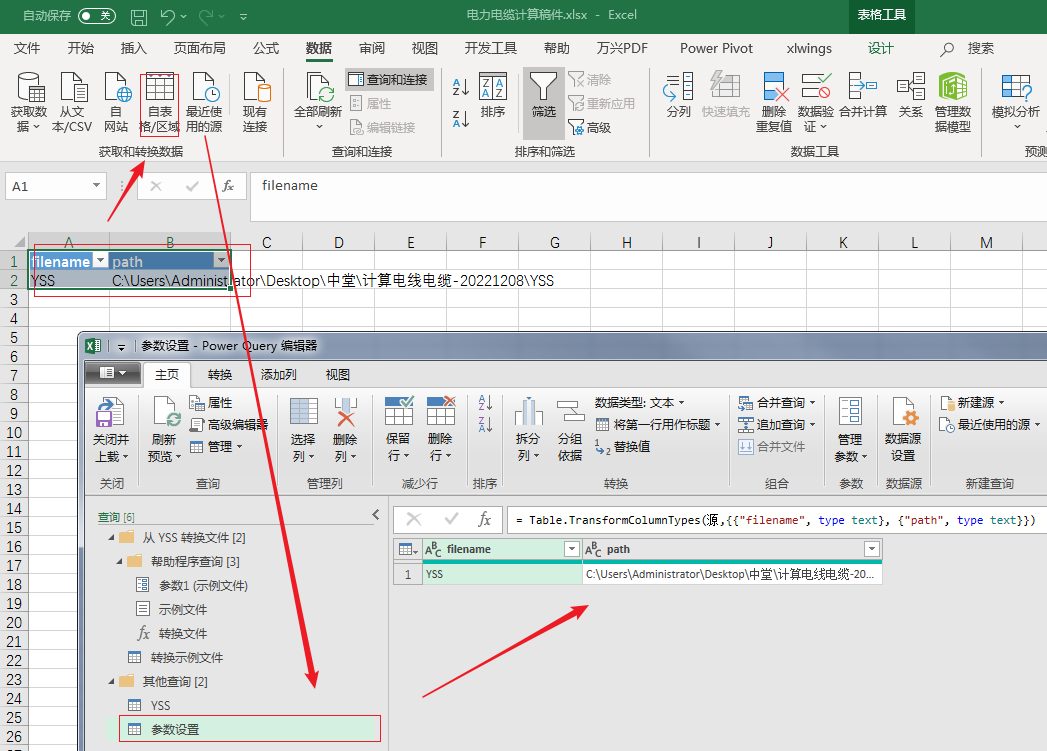Click Refresh All (全部刷新) icon
The image size is (1047, 751).
click(x=318, y=100)
